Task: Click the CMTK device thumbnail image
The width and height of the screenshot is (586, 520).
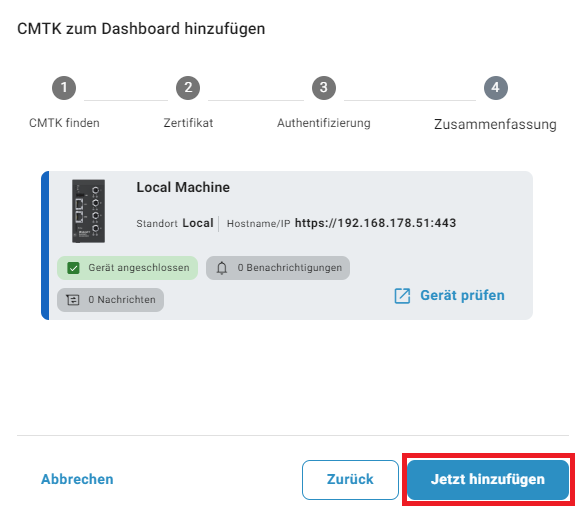Action: click(89, 211)
